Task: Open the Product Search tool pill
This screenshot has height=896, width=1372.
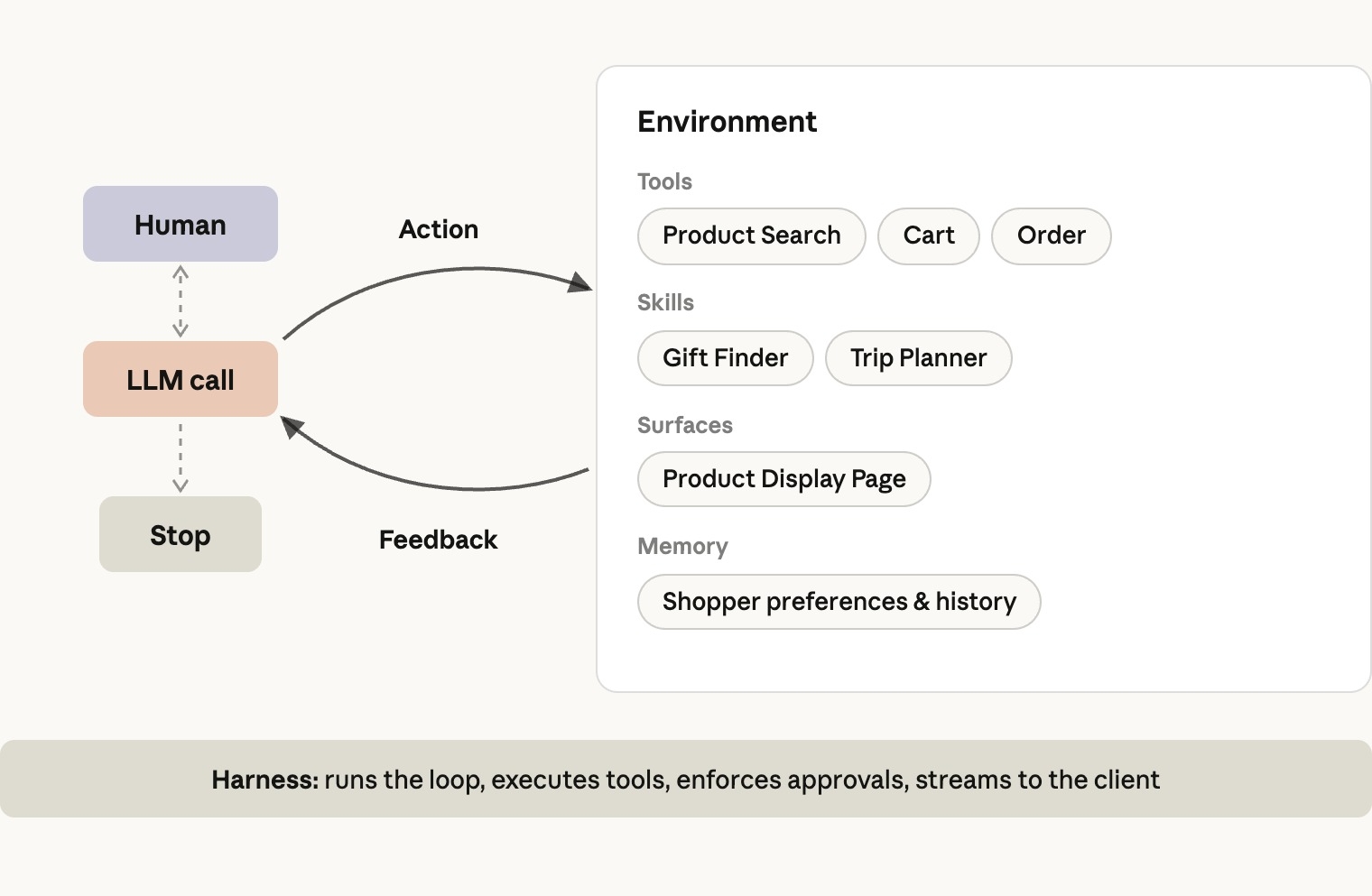Action: (752, 236)
